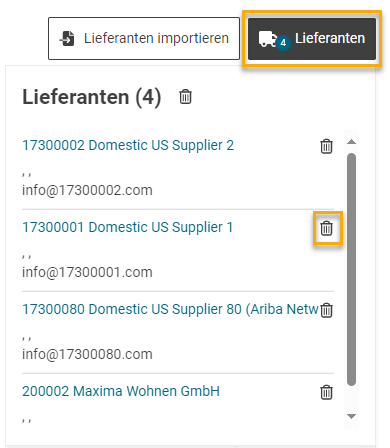Click the info@17300002.com email text
390x448 pixels.
[87, 190]
